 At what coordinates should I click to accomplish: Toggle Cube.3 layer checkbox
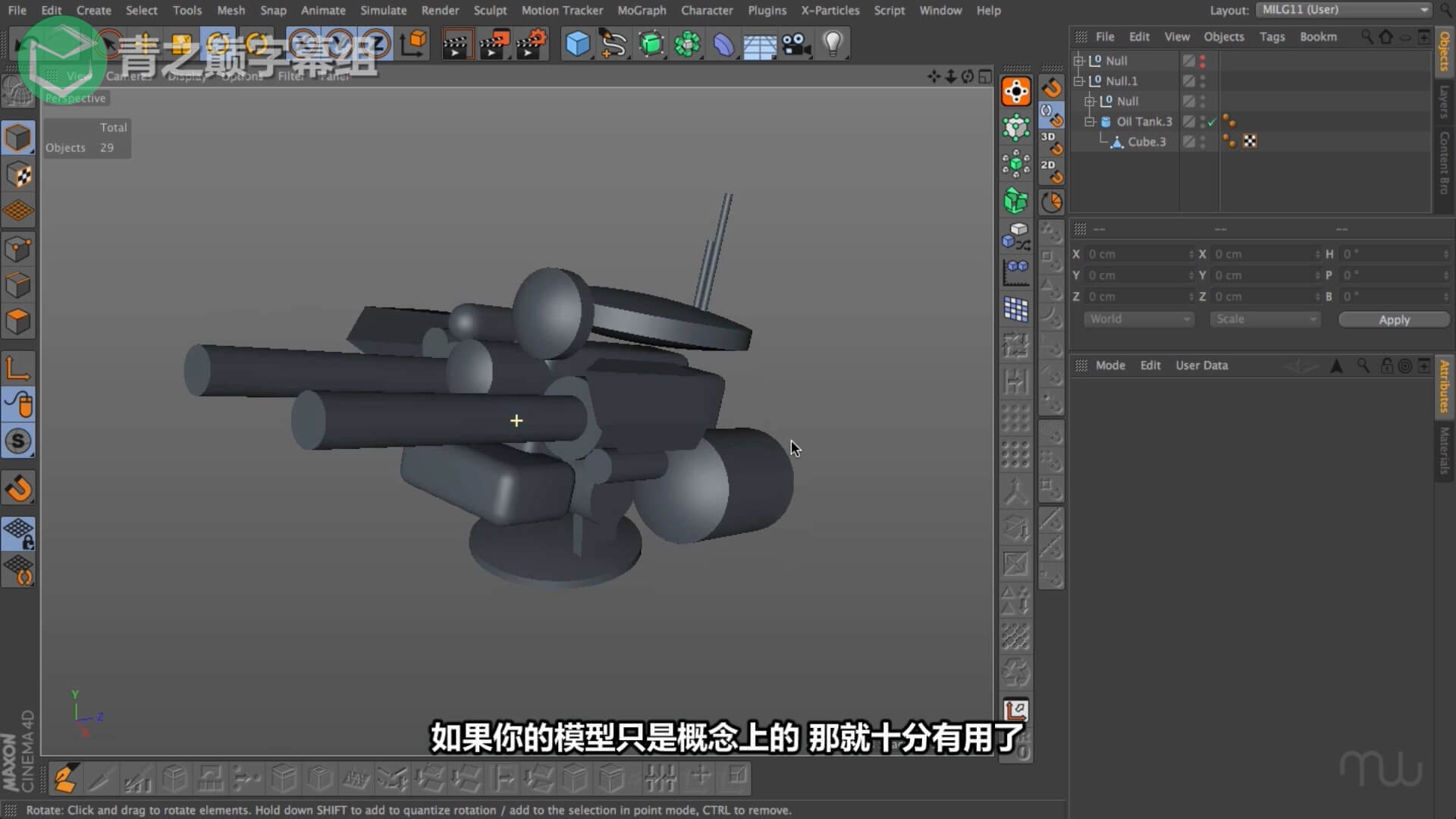pos(1188,142)
